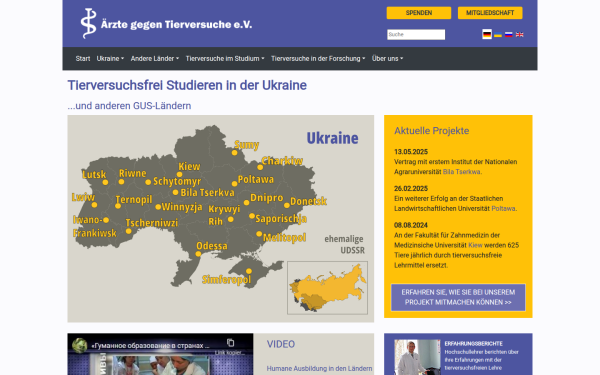Click the Aktuelle Projekte heading
The image size is (600, 375).
tap(431, 131)
